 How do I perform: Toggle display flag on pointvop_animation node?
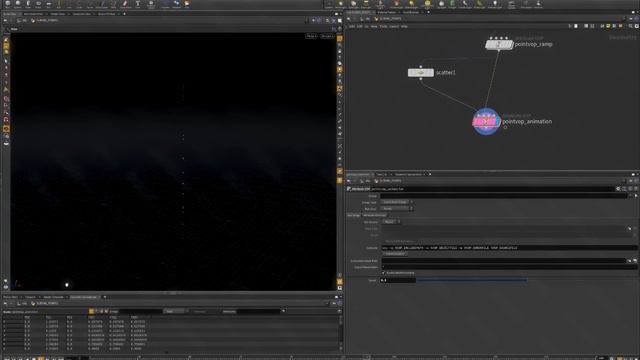coord(497,121)
